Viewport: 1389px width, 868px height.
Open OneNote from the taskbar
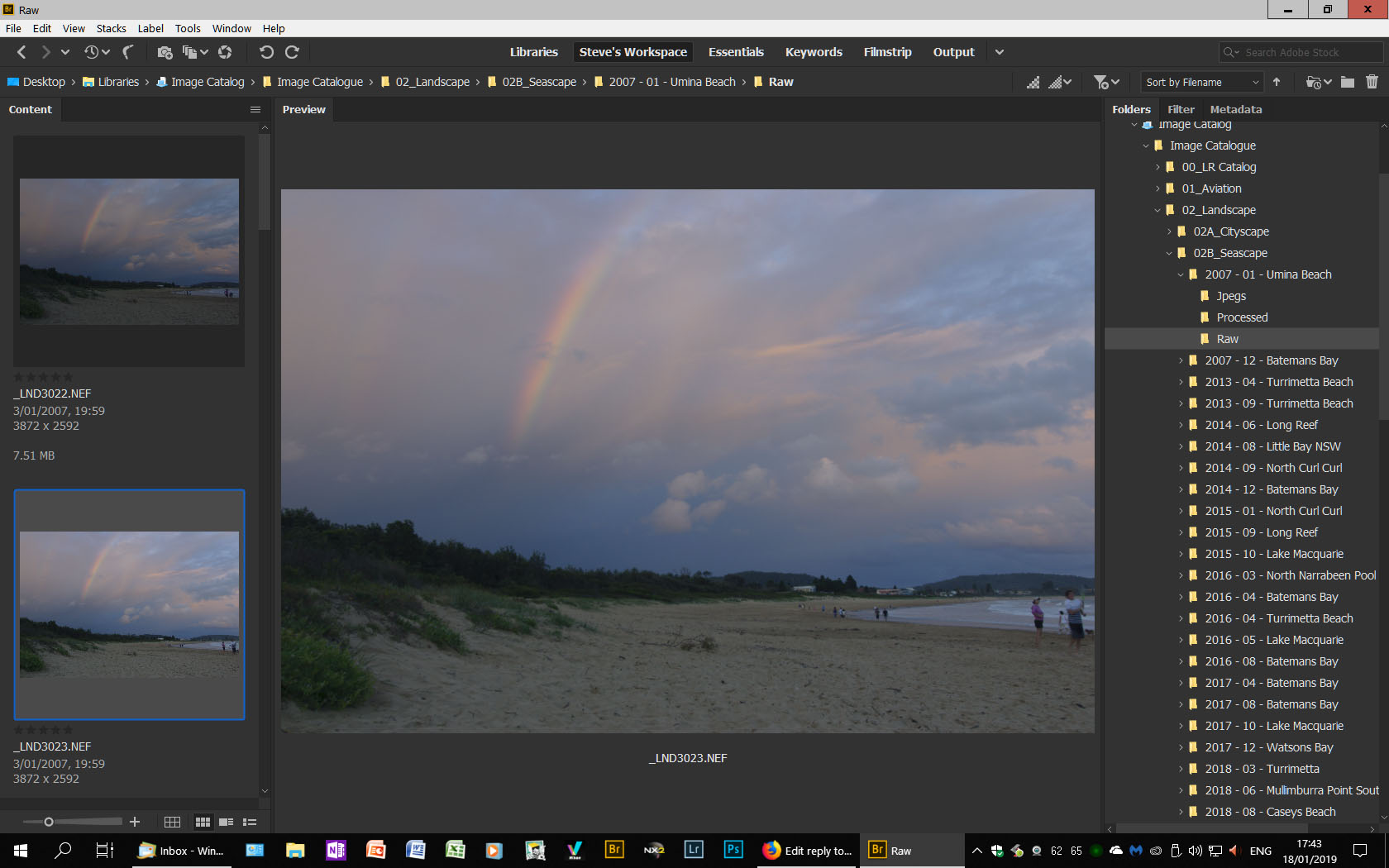pos(336,850)
